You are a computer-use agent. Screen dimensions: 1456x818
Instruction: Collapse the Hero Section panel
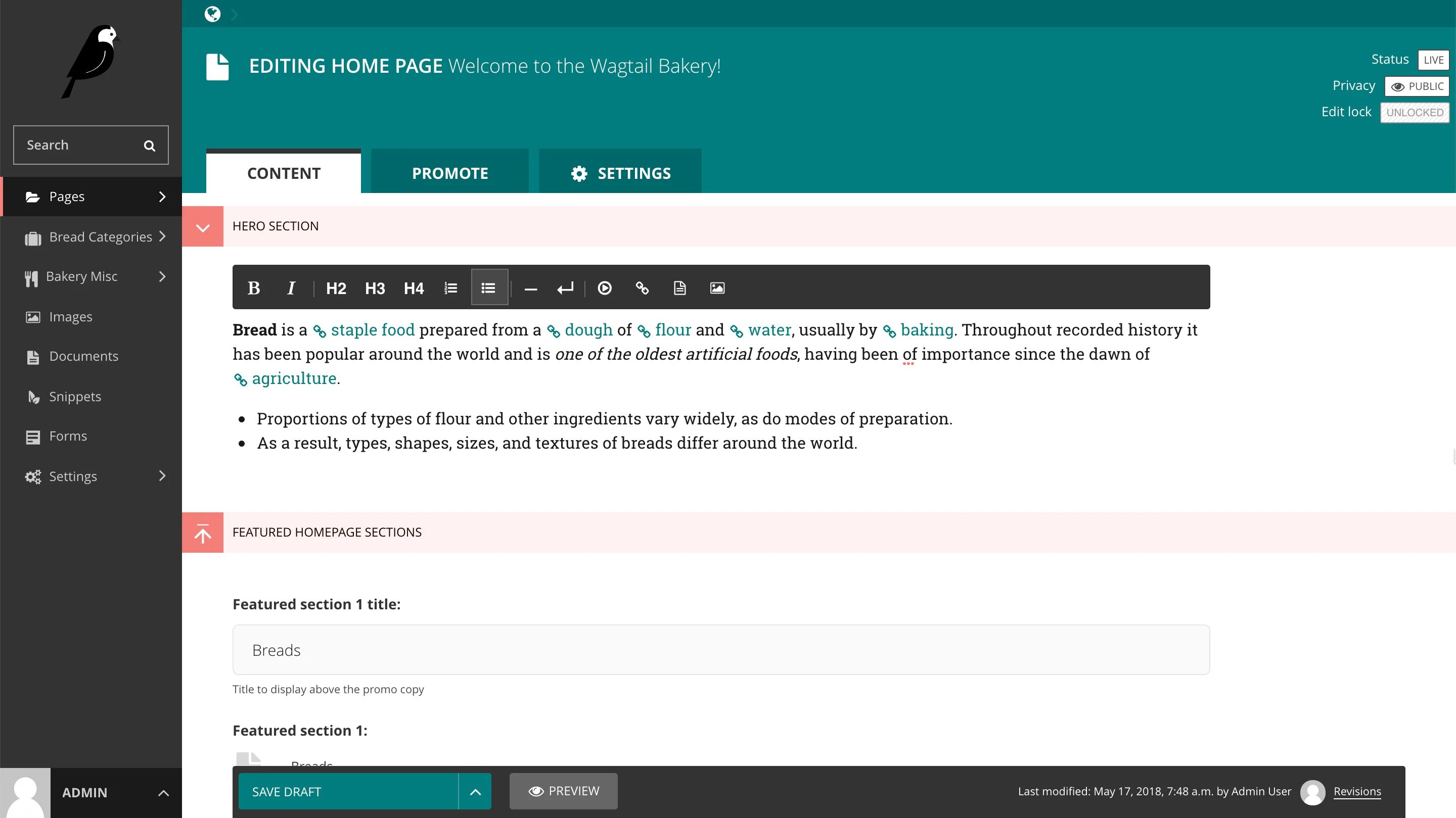[202, 227]
